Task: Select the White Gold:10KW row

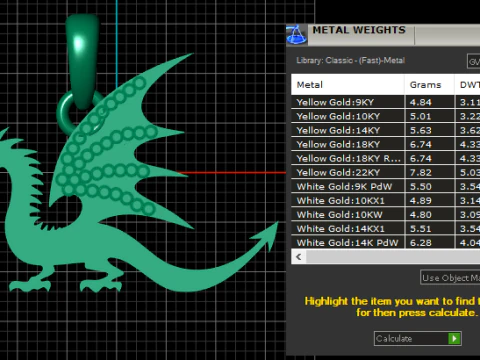Action: click(386, 214)
